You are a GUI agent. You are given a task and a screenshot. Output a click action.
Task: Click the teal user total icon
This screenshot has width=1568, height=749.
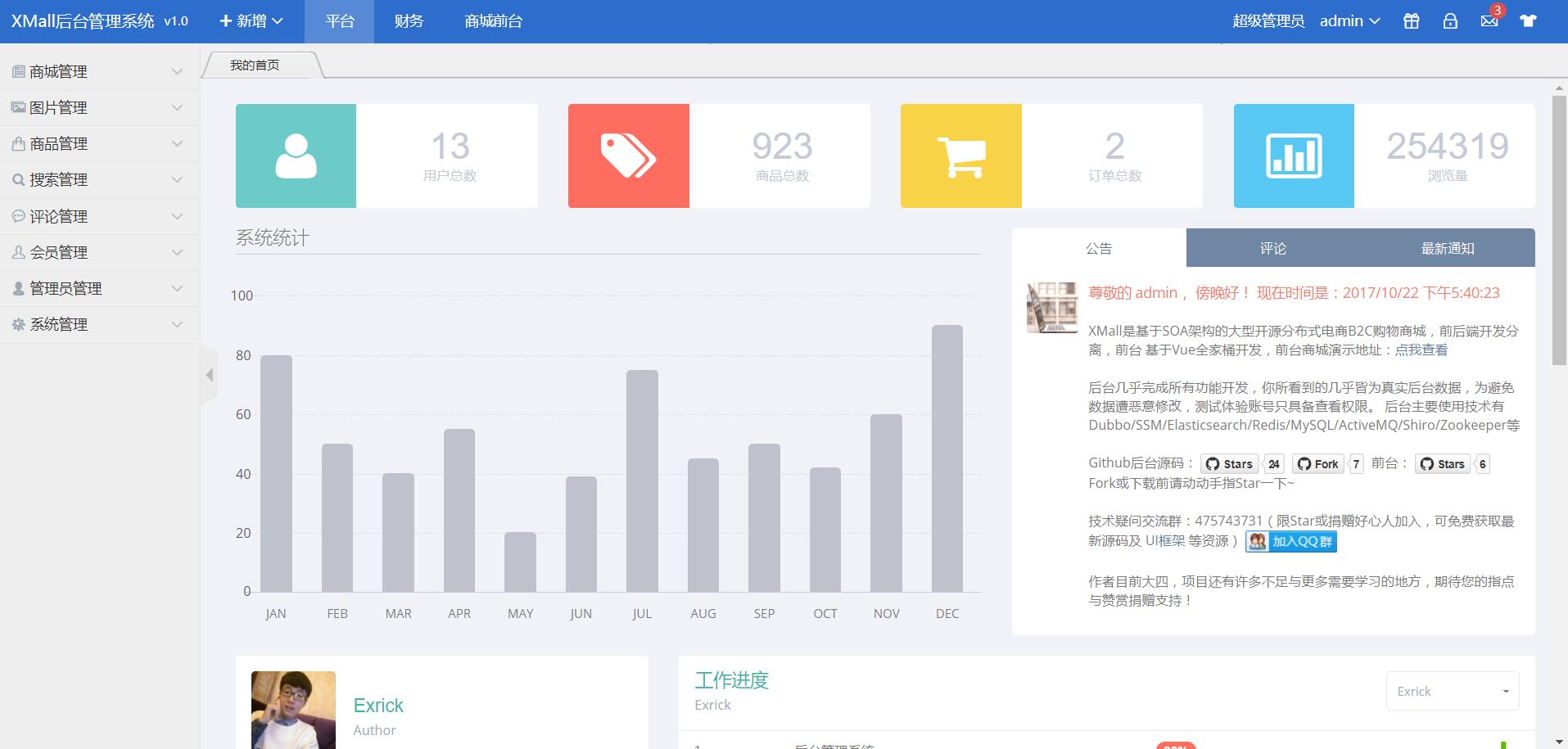pos(296,156)
